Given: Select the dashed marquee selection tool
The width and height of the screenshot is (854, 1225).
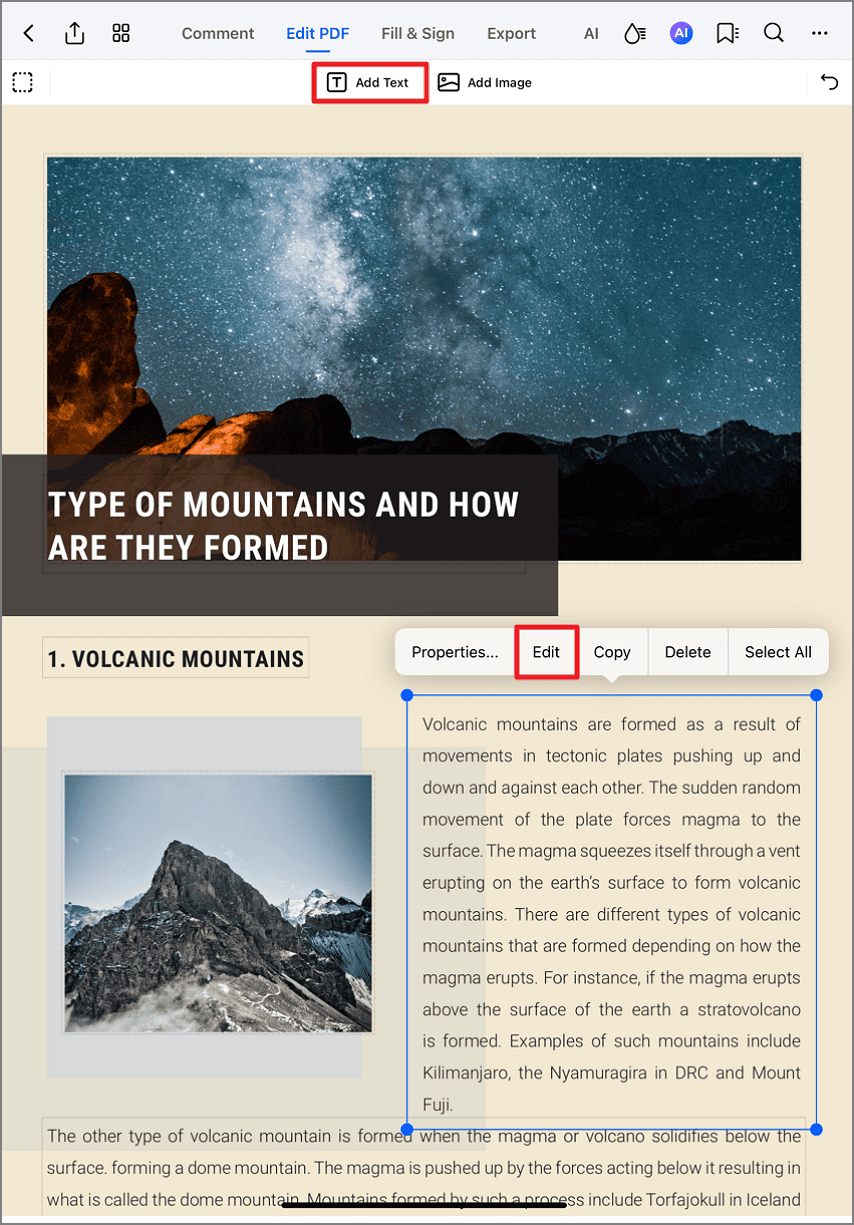Looking at the screenshot, I should [x=22, y=82].
